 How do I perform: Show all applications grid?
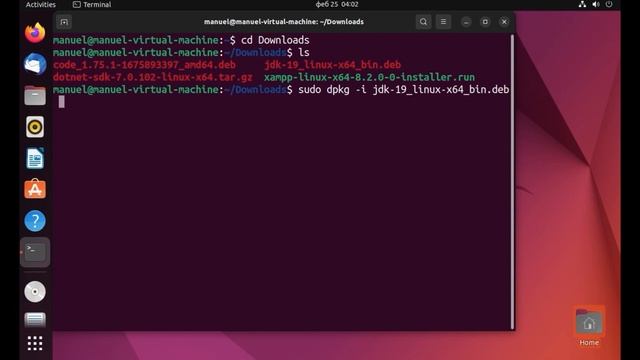pos(35,343)
